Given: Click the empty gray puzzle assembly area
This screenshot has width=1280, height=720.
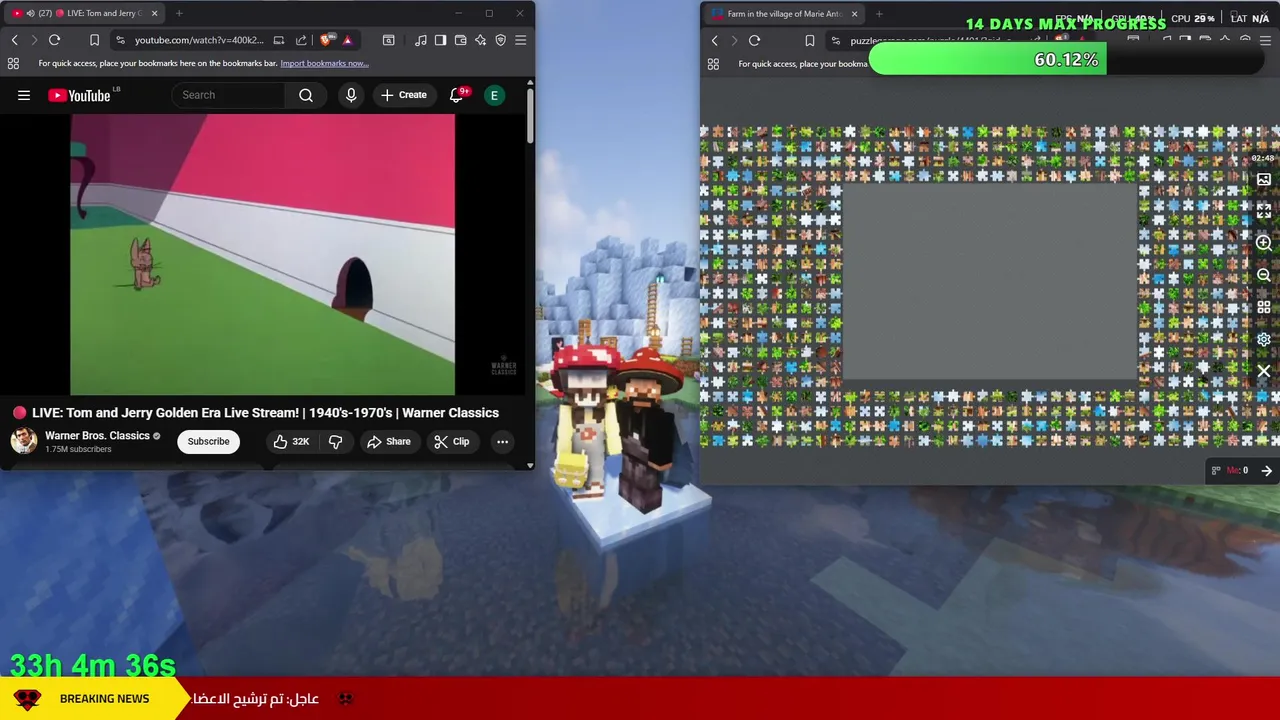Looking at the screenshot, I should click(990, 282).
